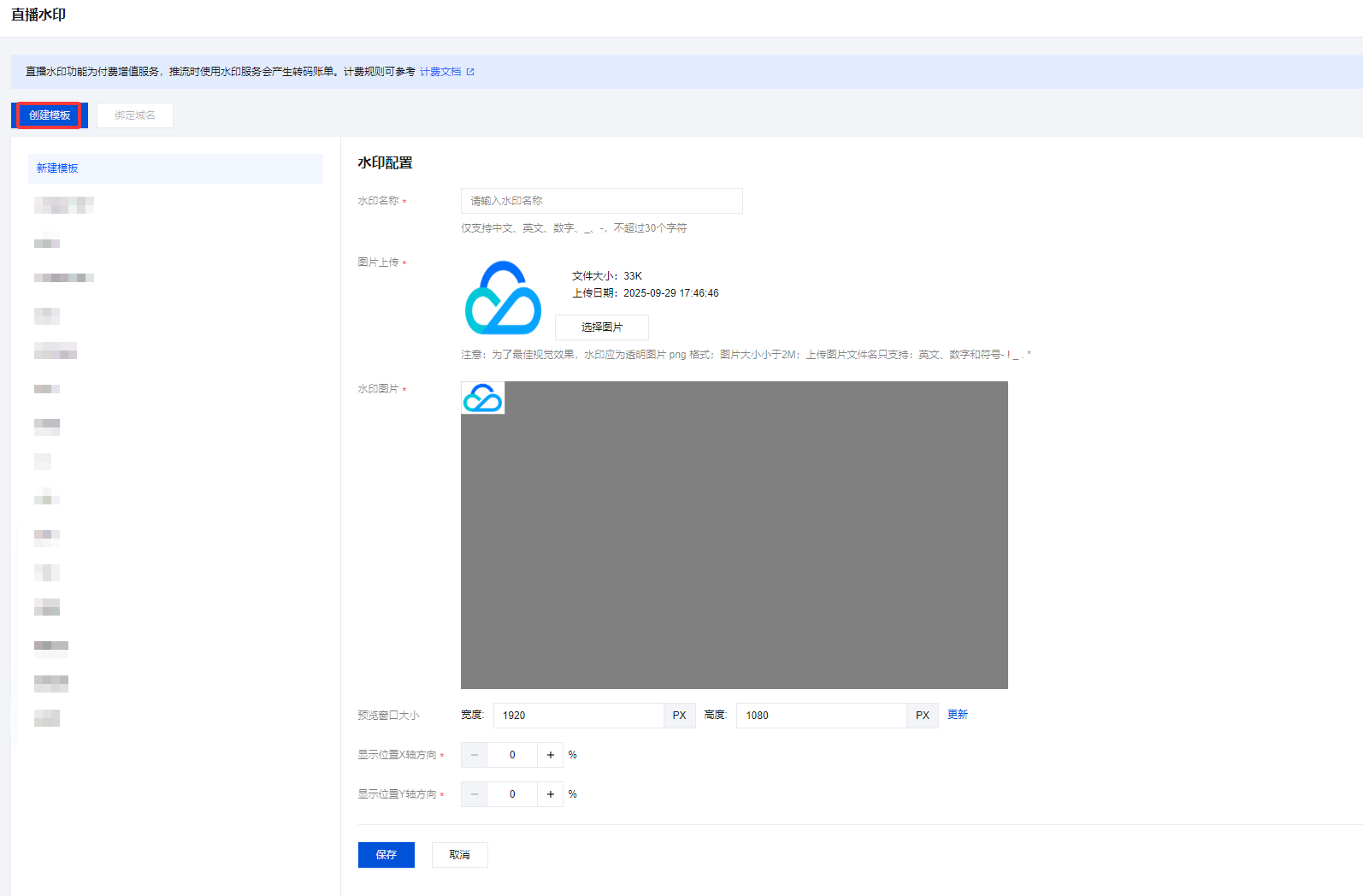
Task: Select 新建模板 in the template list
Action: [175, 168]
